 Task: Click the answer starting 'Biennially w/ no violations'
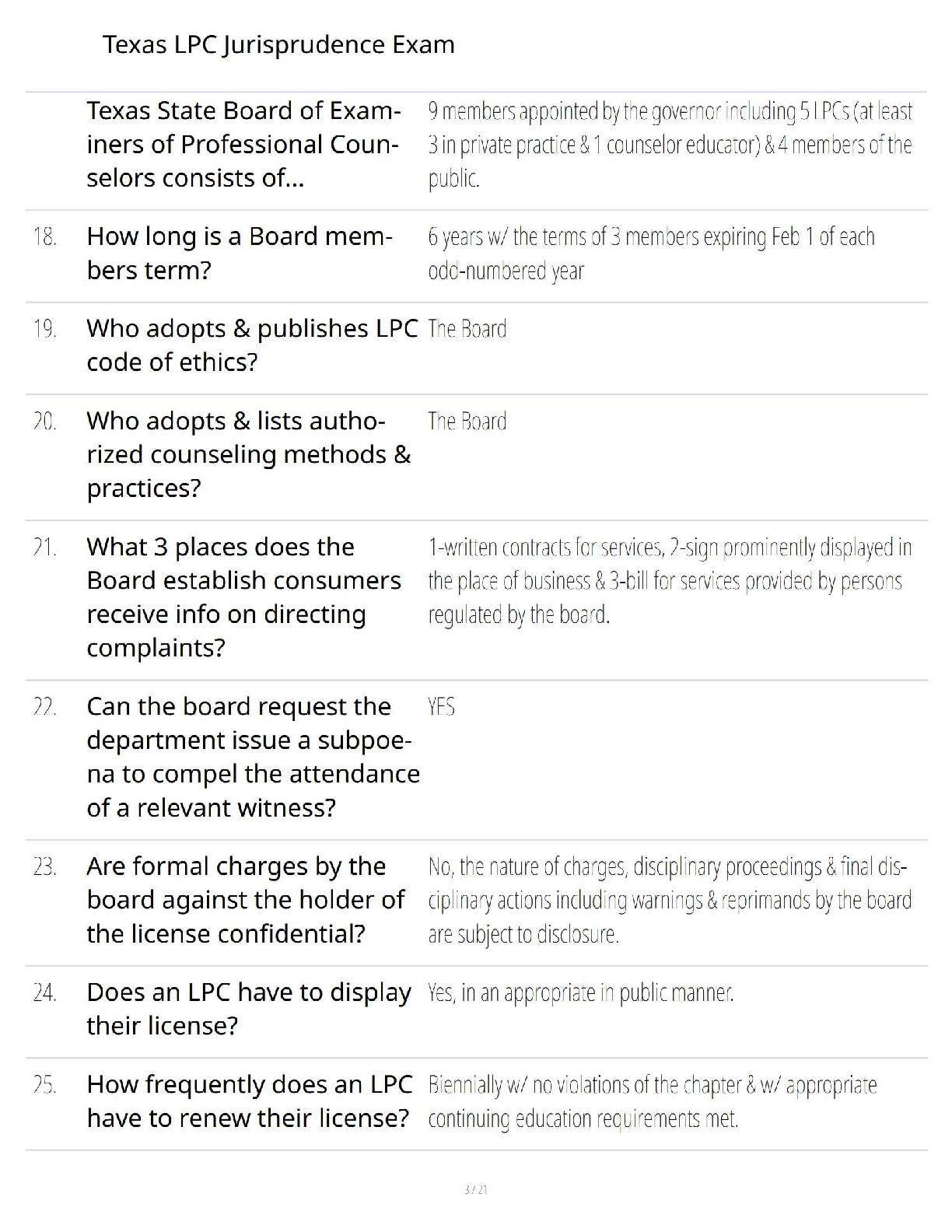652,1101
